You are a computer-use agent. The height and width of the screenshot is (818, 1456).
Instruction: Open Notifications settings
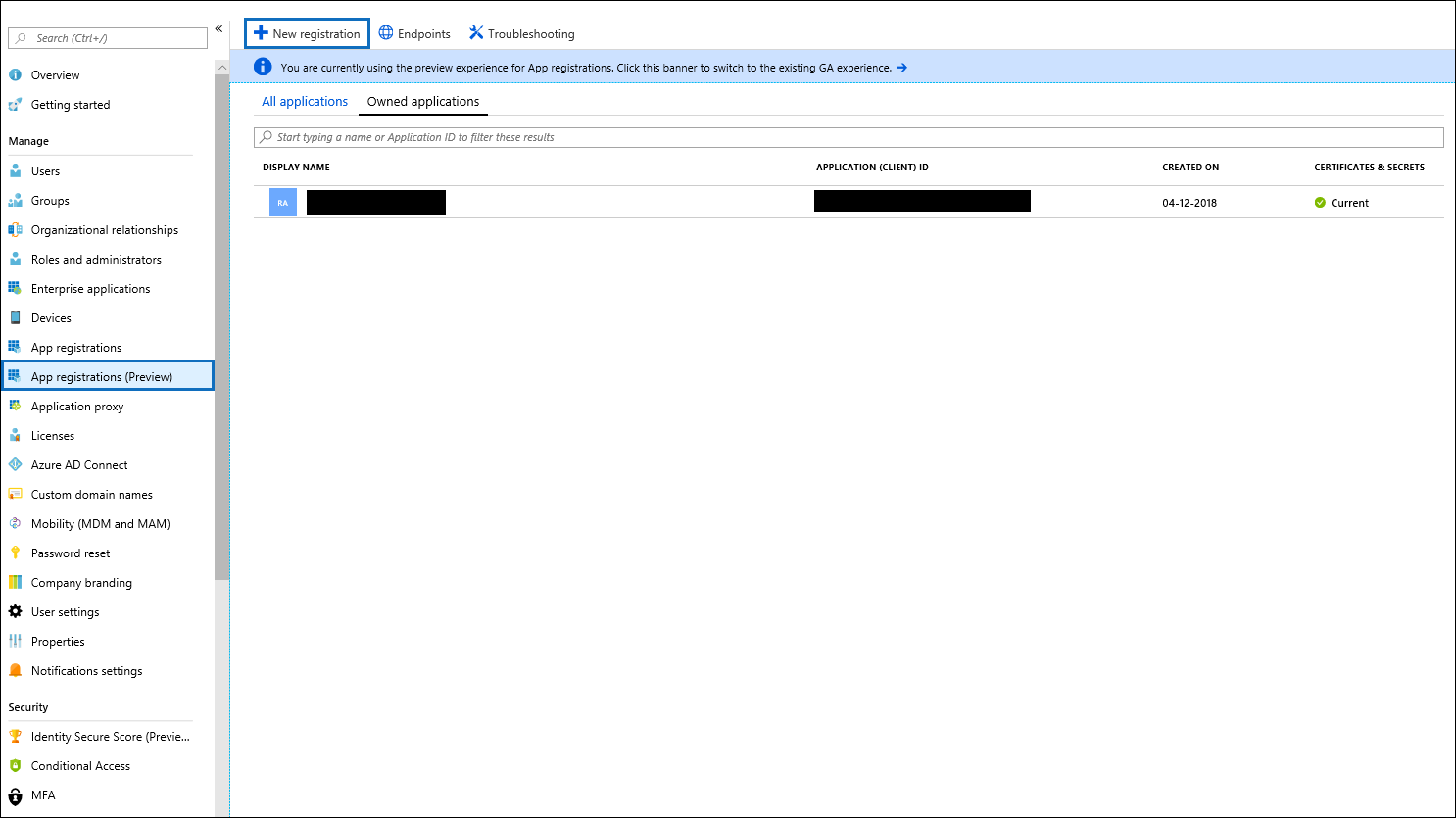click(x=87, y=670)
